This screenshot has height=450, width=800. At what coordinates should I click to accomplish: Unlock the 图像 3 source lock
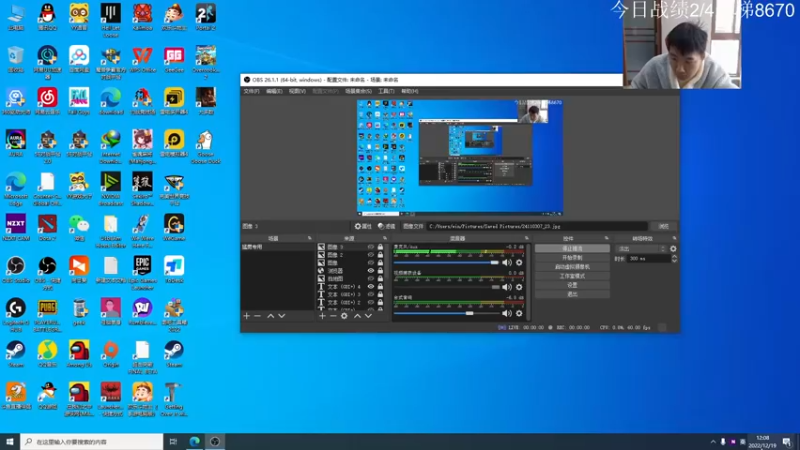click(380, 247)
